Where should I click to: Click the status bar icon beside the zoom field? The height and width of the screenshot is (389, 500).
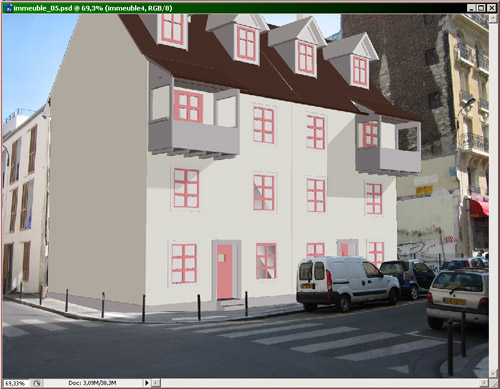click(37, 383)
